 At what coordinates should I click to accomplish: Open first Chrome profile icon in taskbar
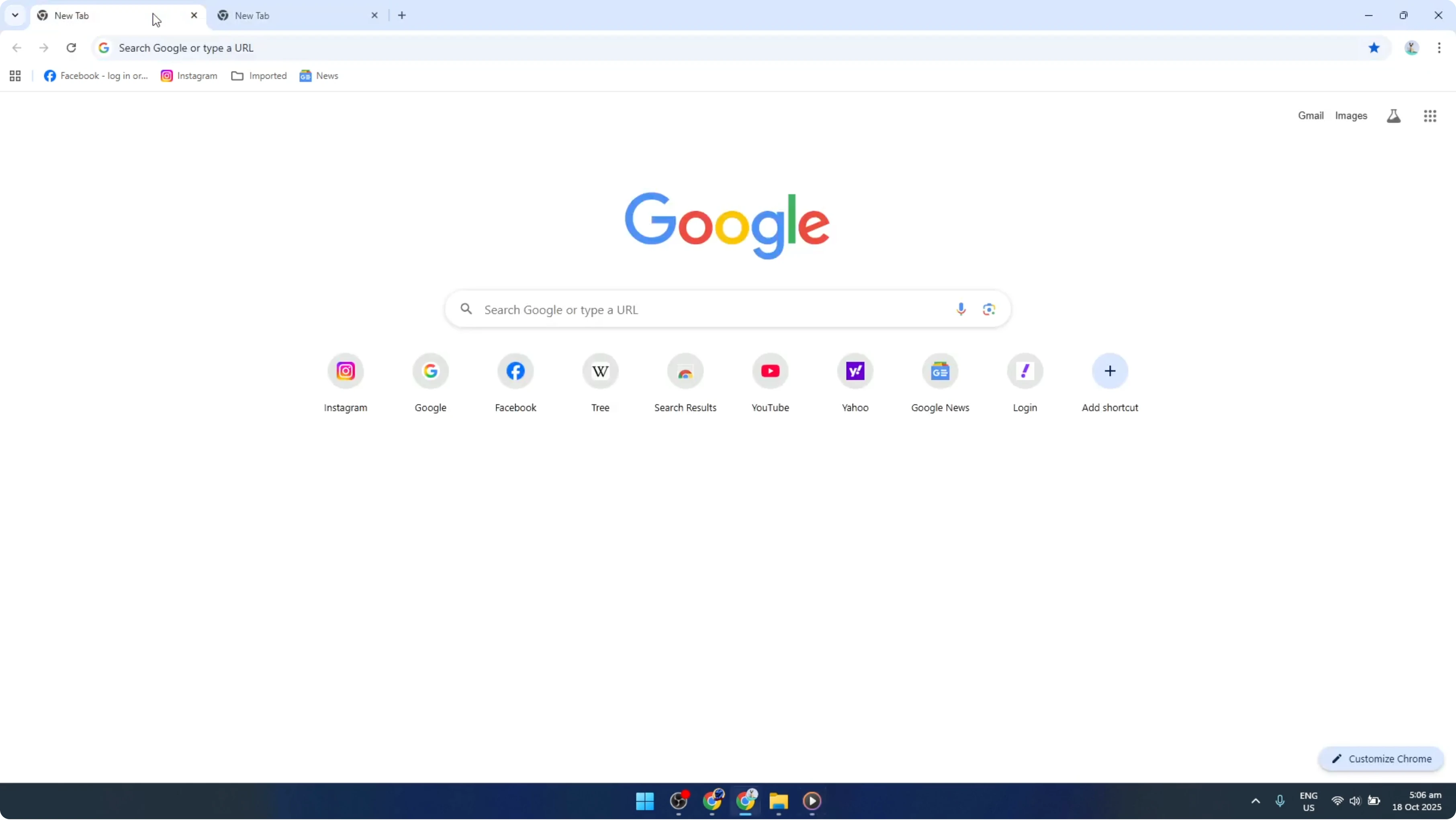click(712, 802)
